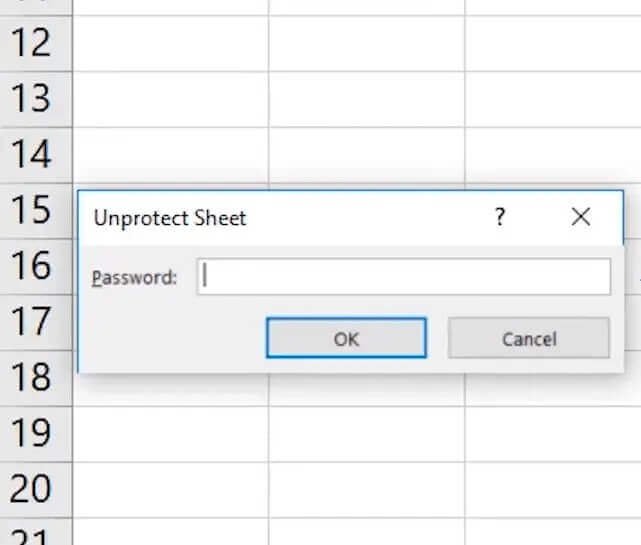Select the partially visible row 21 header
The height and width of the screenshot is (545, 641).
pyautogui.click(x=36, y=532)
